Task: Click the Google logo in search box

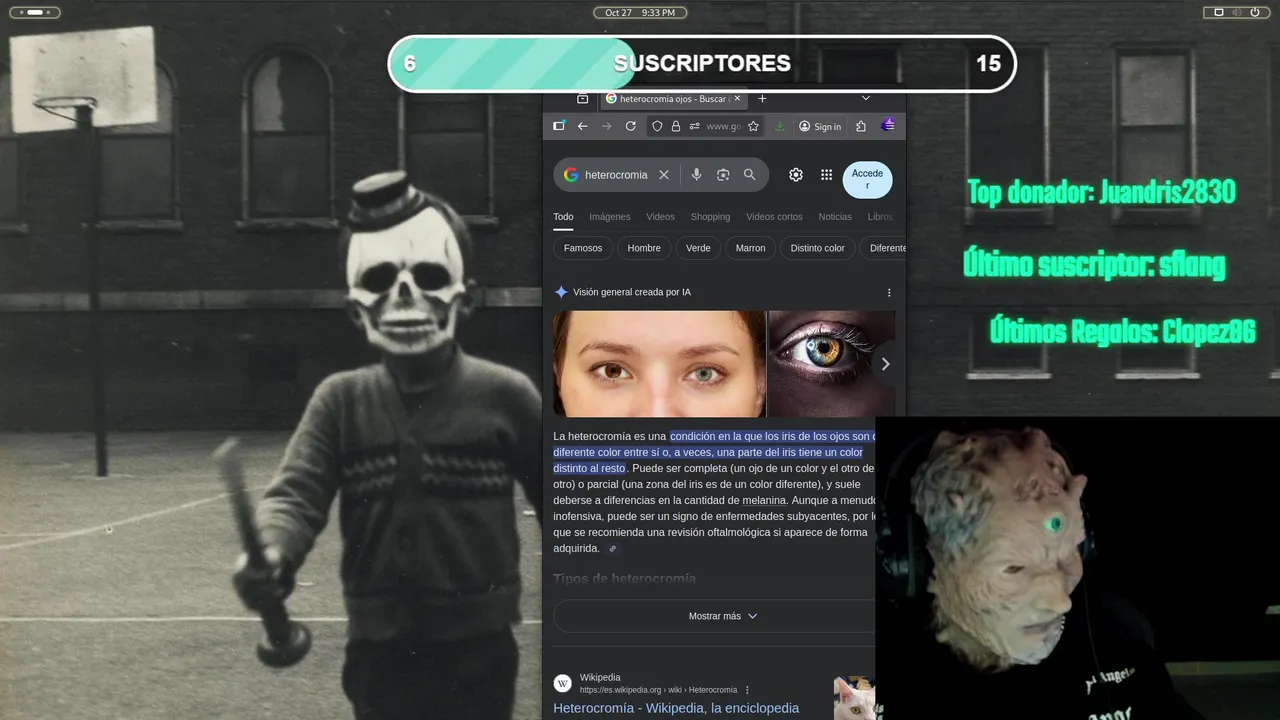Action: [x=571, y=175]
